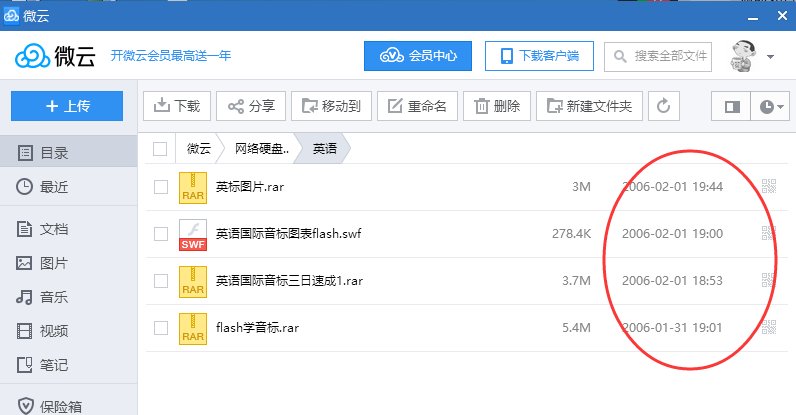Click the 下载 download toolbar button
Viewport: 796px width, 415px height.
click(177, 106)
